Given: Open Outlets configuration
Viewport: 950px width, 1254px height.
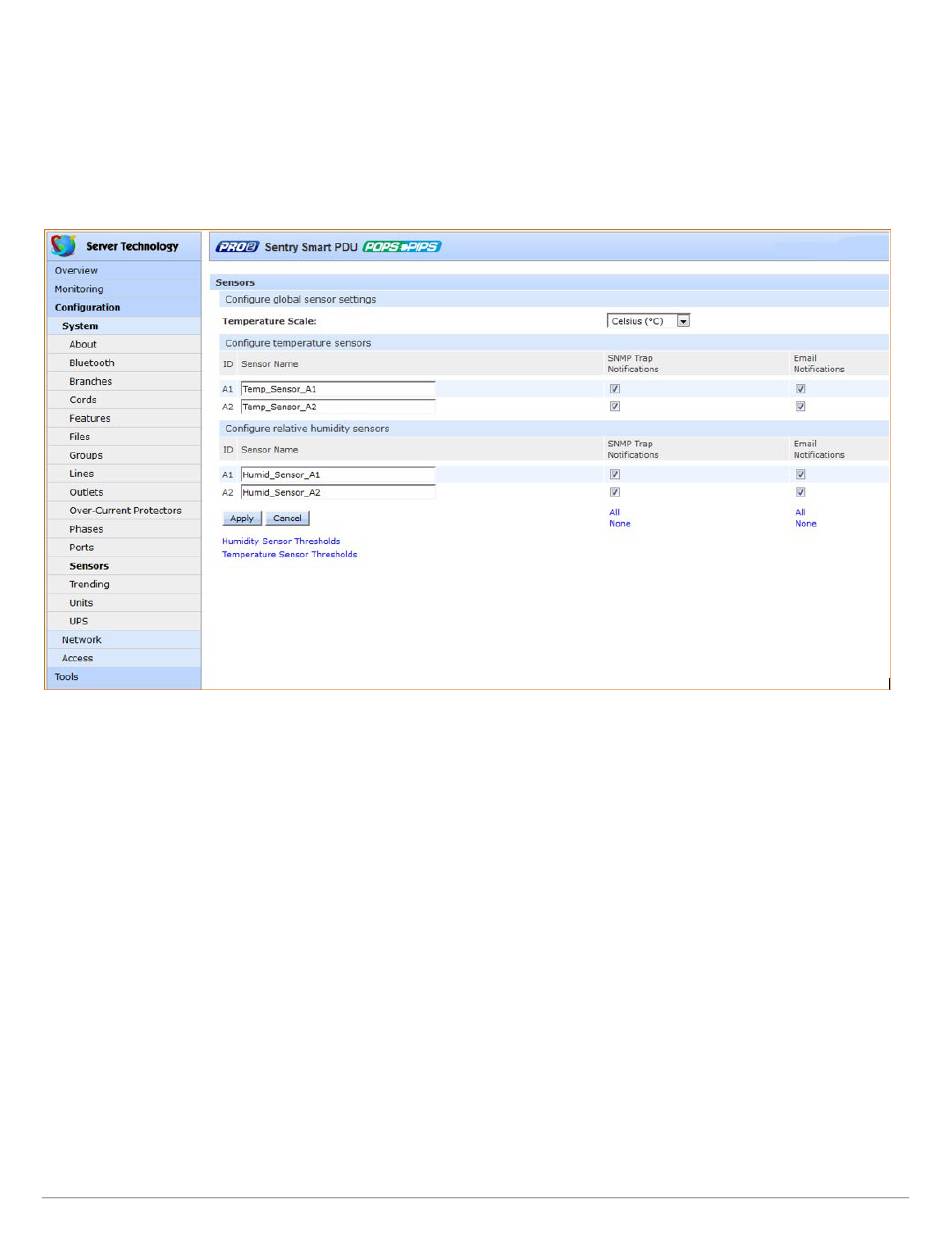Looking at the screenshot, I should pyautogui.click(x=124, y=493).
